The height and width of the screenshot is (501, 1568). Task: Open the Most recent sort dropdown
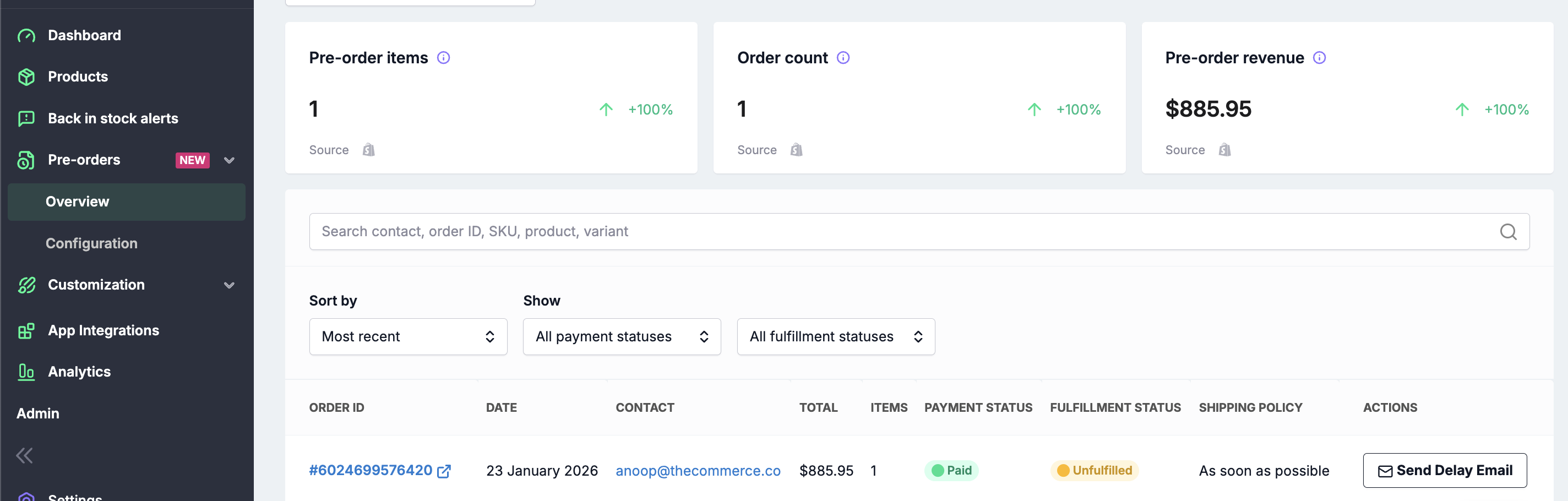tap(408, 336)
